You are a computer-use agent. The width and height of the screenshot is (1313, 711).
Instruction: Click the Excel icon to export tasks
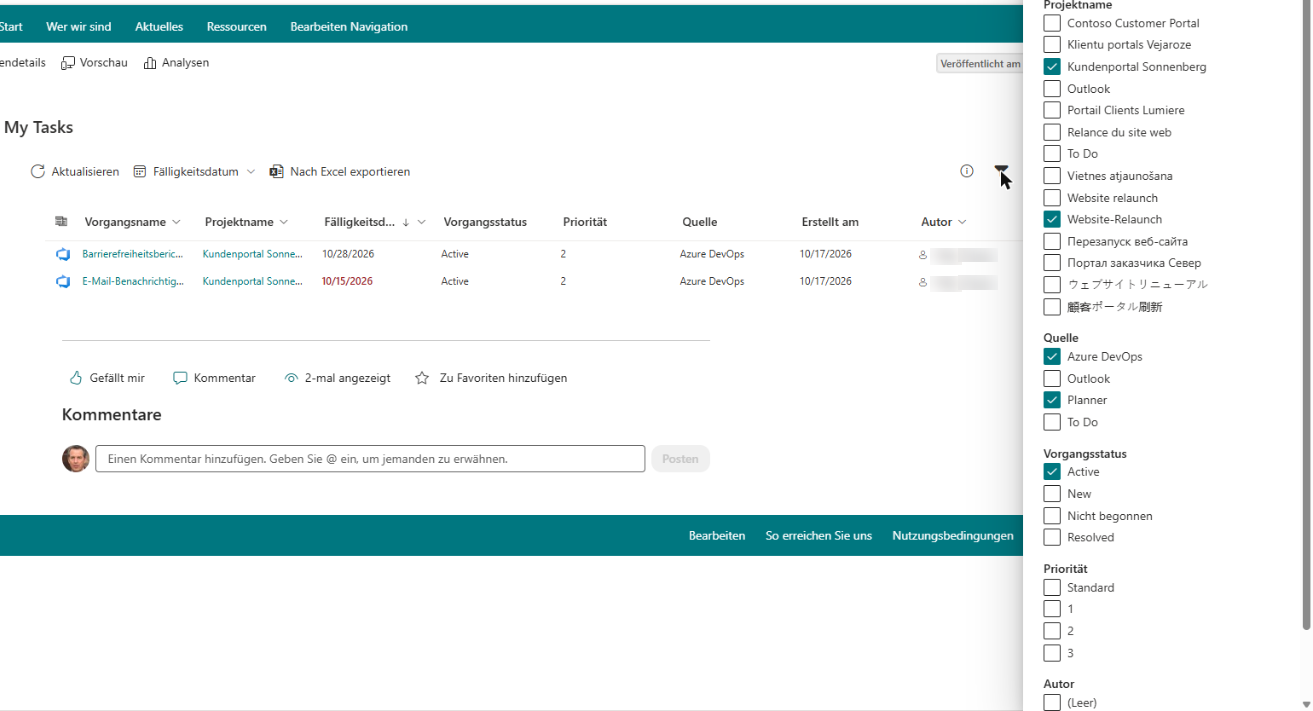pos(277,172)
